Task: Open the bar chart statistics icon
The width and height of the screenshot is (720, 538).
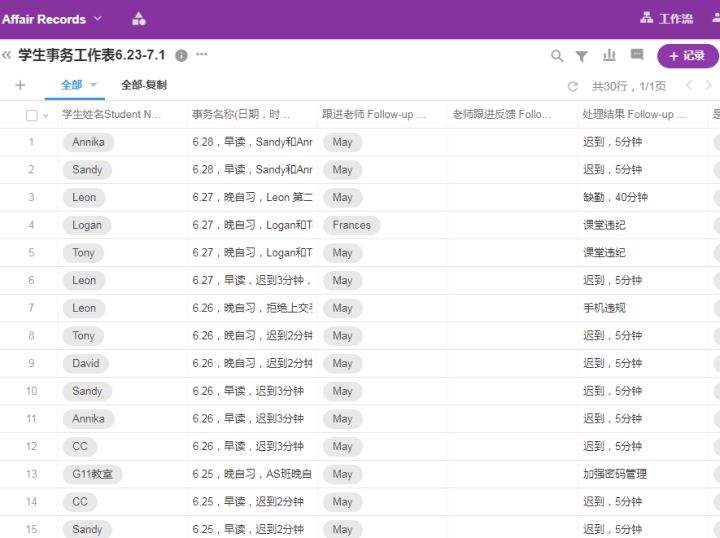Action: 609,56
